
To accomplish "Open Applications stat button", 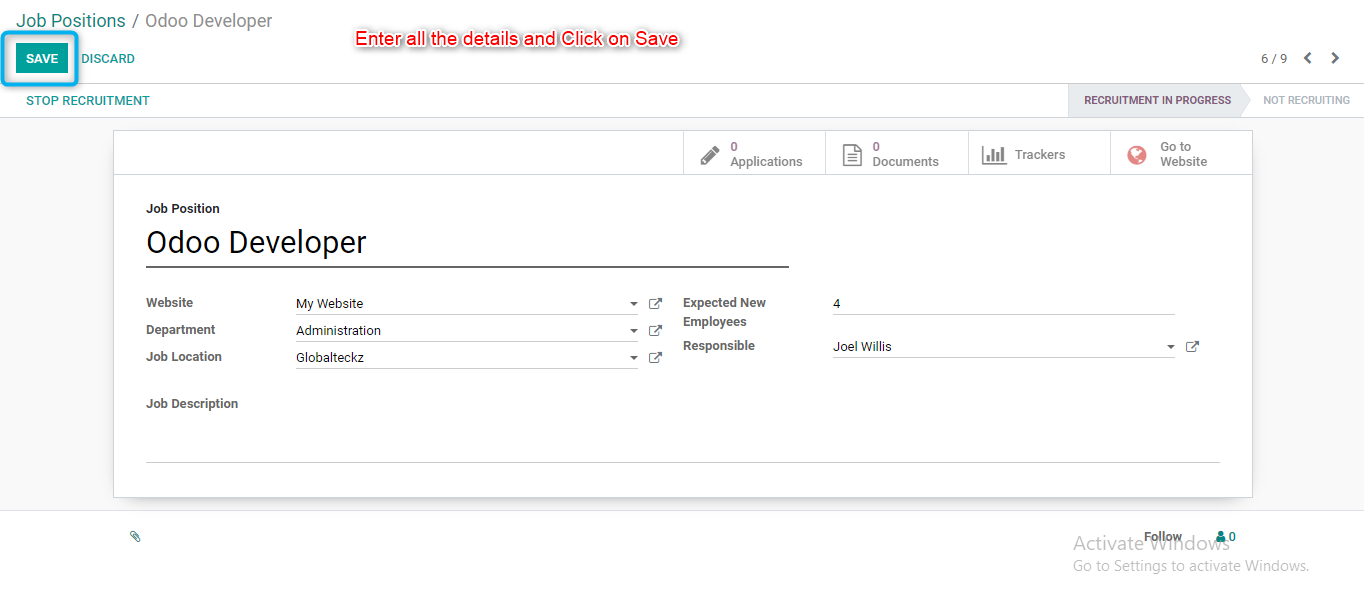I will coord(754,154).
